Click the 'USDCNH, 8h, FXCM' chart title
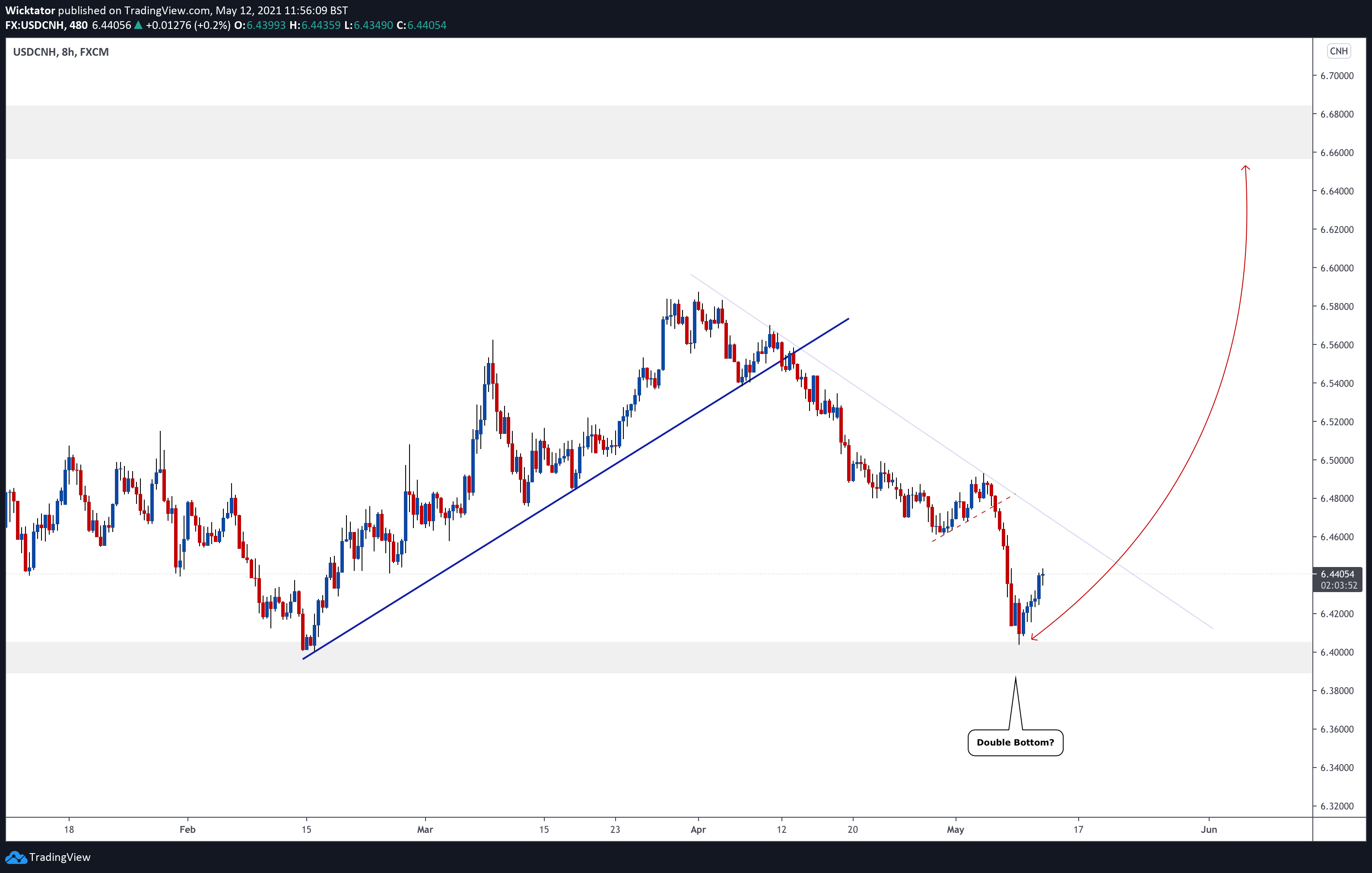Image resolution: width=1372 pixels, height=873 pixels. pyautogui.click(x=61, y=52)
